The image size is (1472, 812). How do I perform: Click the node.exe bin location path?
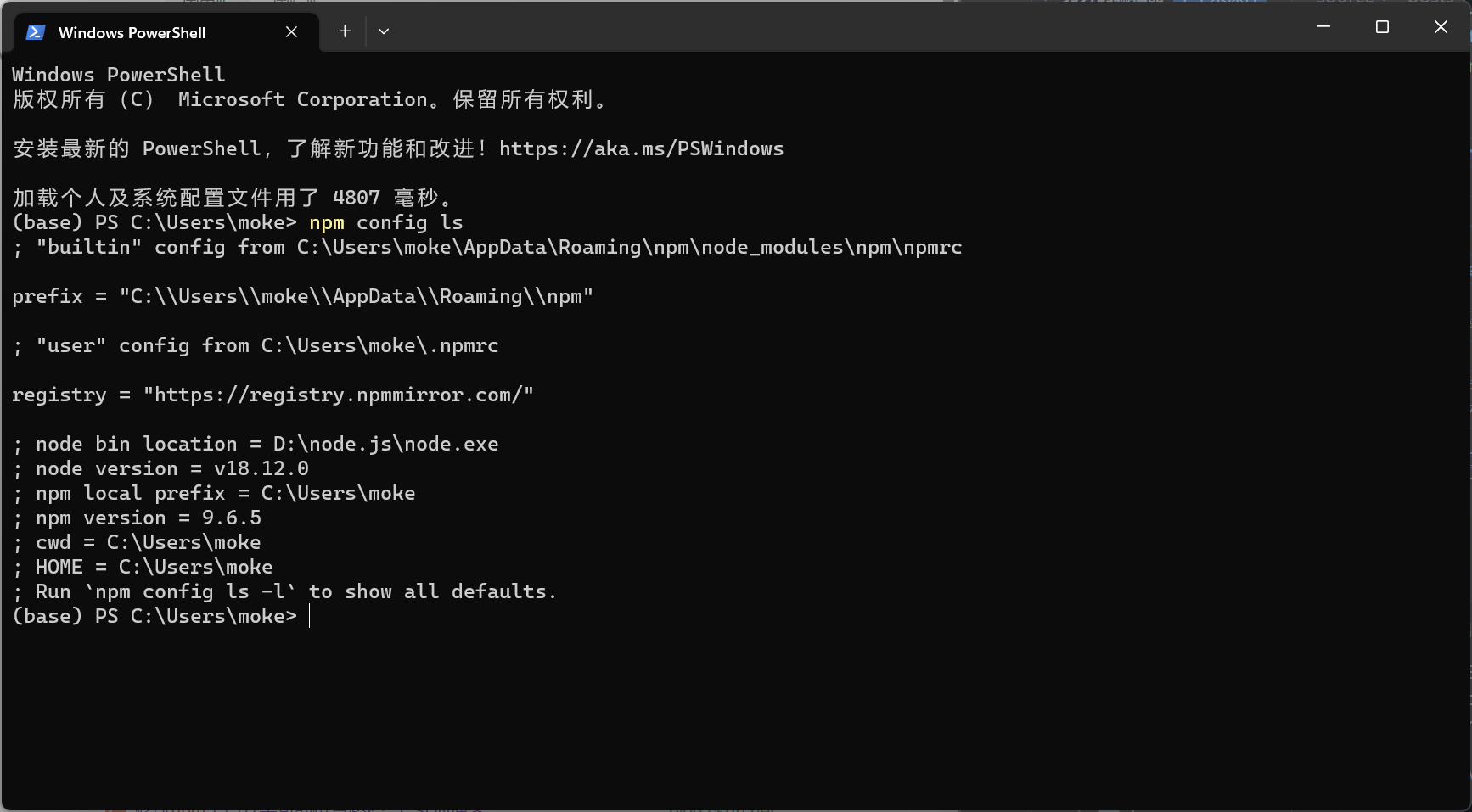(385, 444)
